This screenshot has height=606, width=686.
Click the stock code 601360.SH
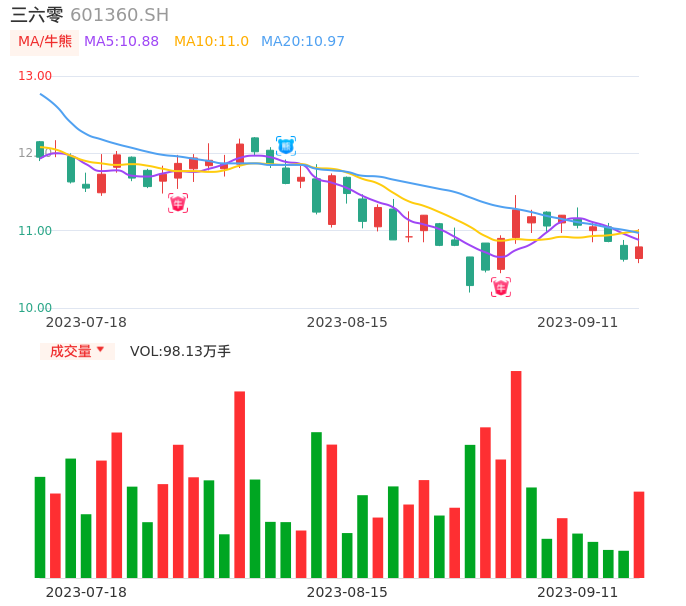119,15
